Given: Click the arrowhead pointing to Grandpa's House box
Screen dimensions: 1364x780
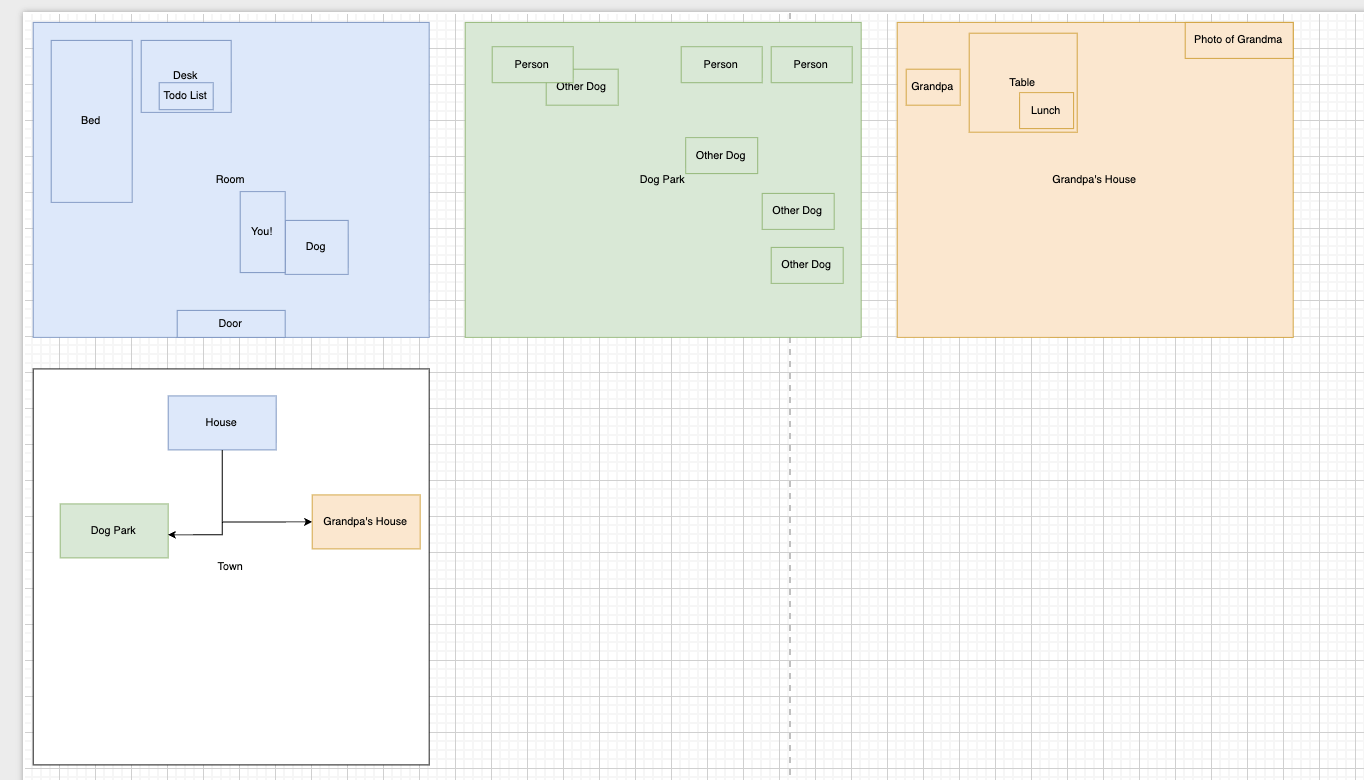Looking at the screenshot, I should pyautogui.click(x=307, y=522).
